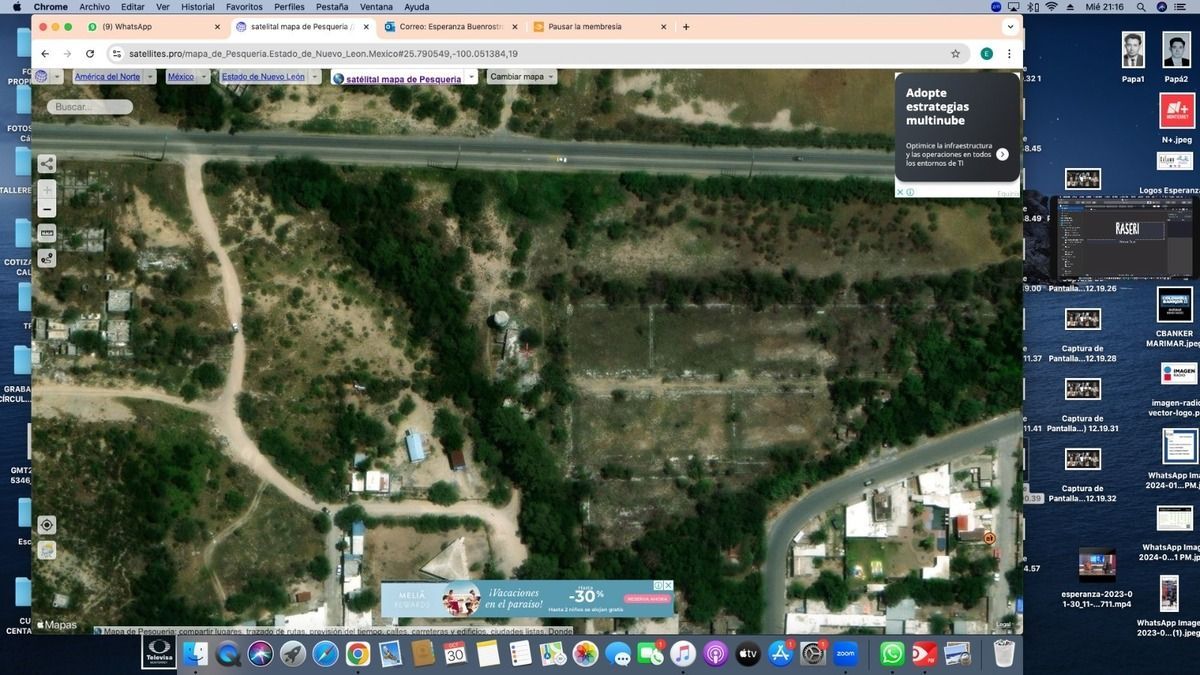Image resolution: width=1200 pixels, height=675 pixels.
Task: Expand the globe icon dropdown in breadcrumb
Action: [57, 77]
